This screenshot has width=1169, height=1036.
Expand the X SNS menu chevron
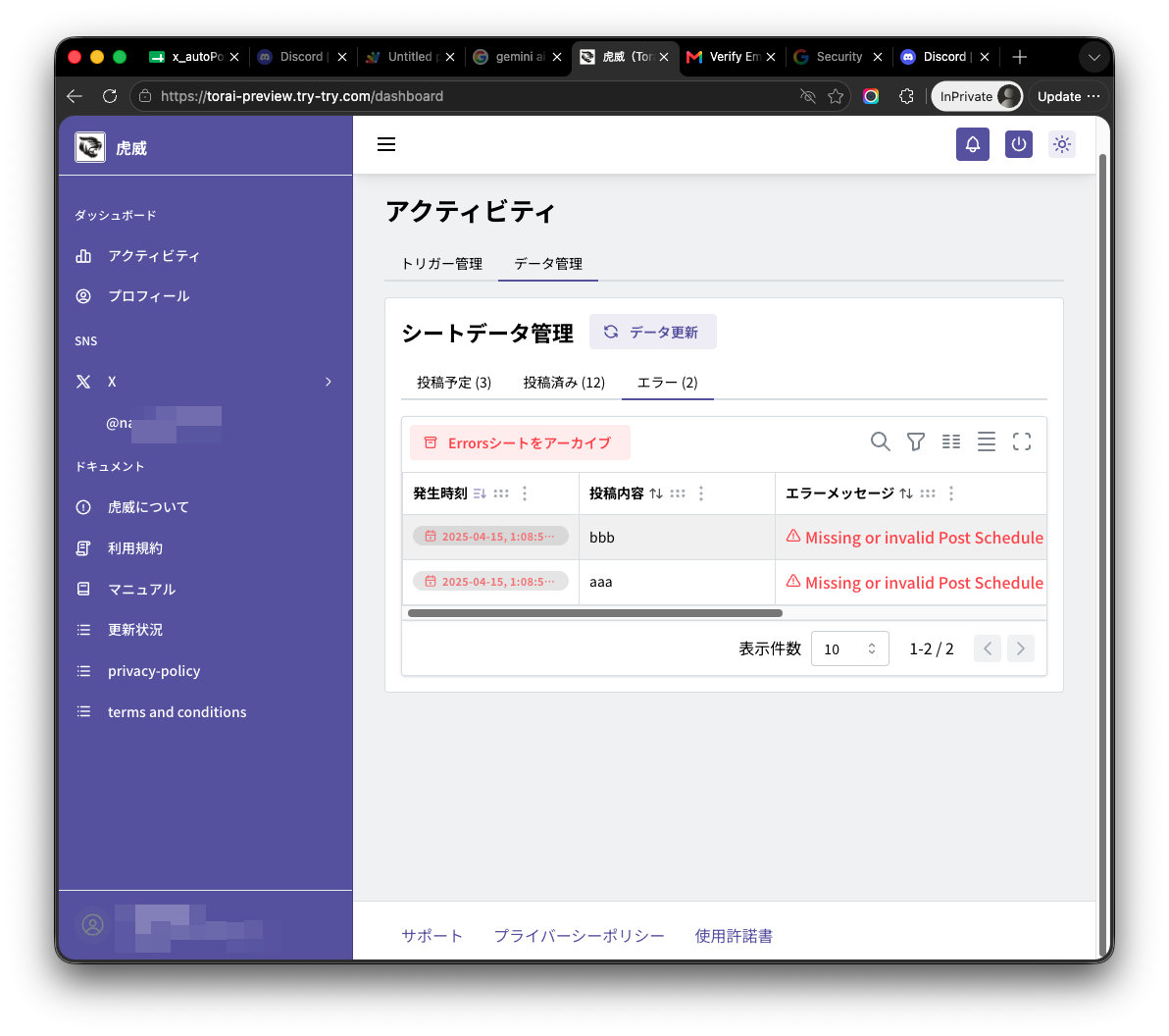coord(328,381)
